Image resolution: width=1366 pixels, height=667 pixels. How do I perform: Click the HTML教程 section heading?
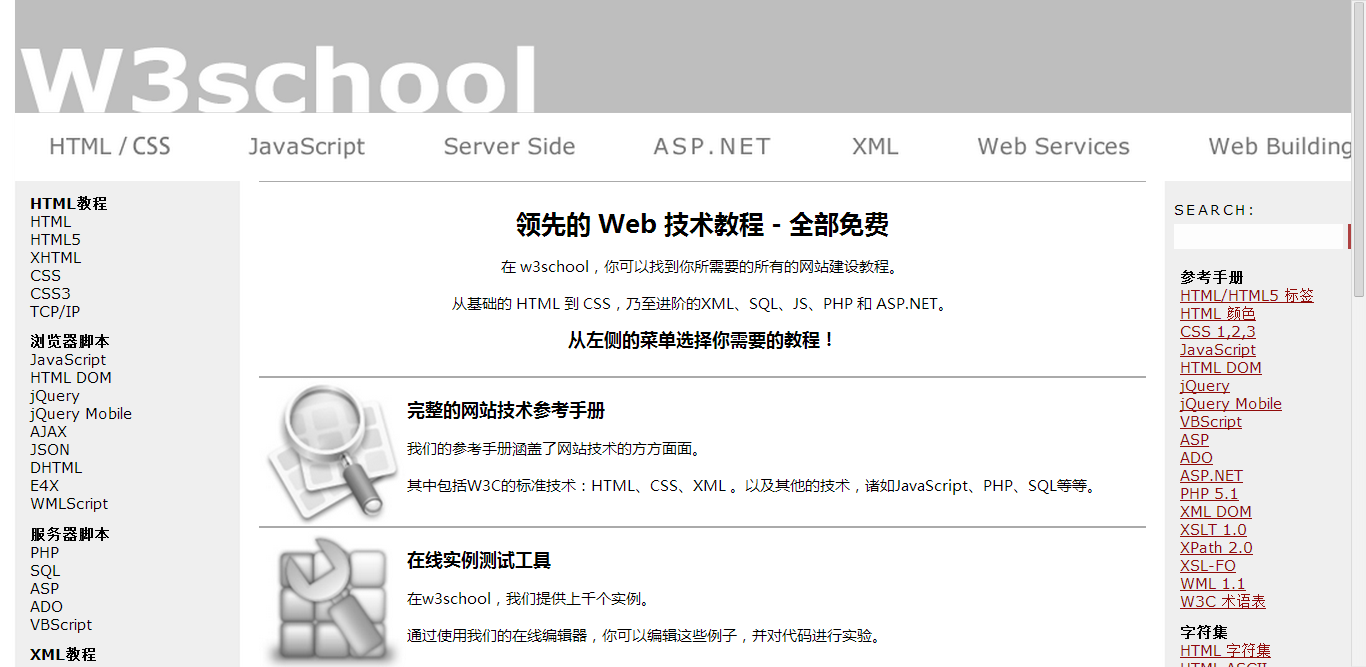[x=68, y=204]
